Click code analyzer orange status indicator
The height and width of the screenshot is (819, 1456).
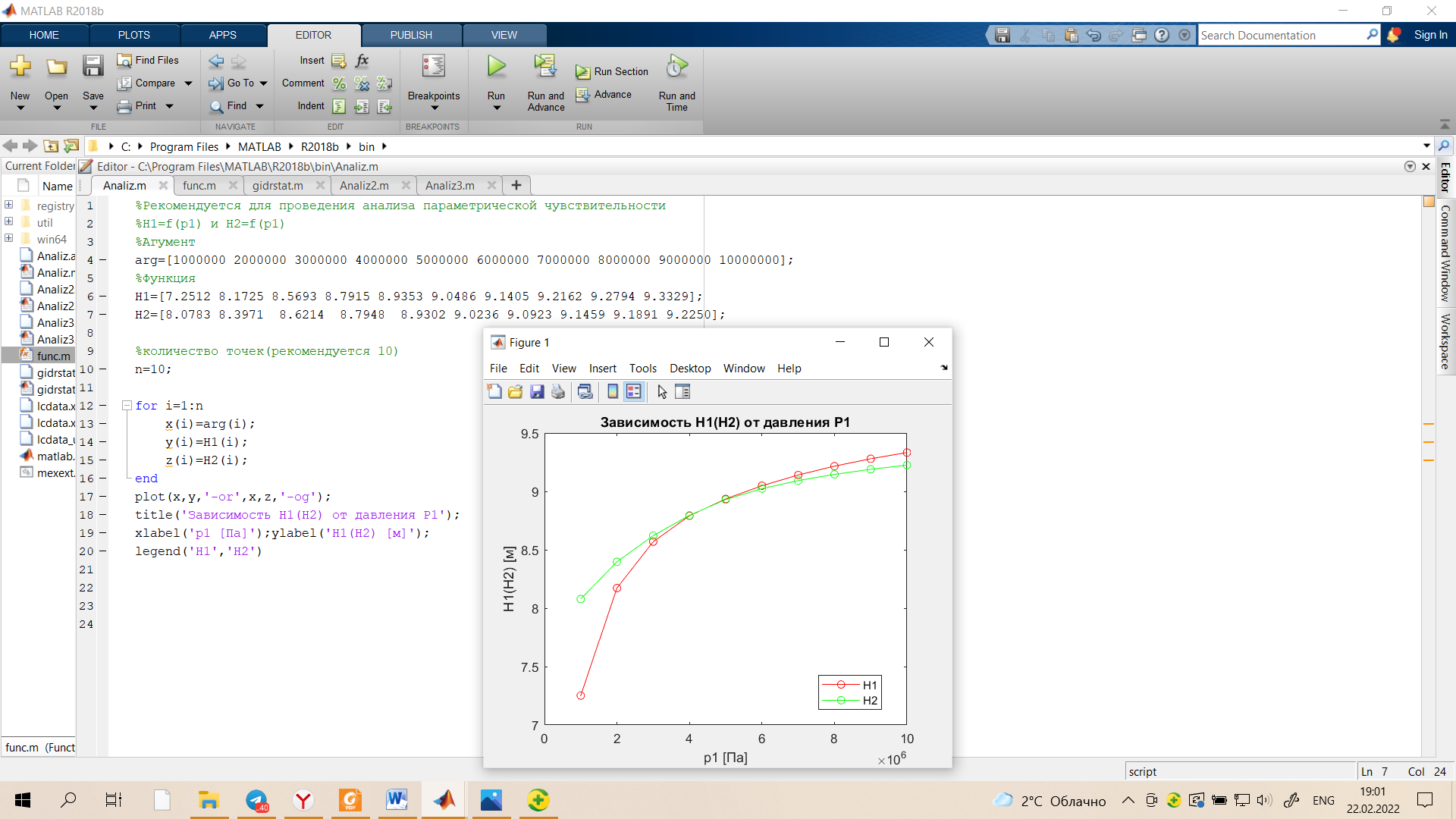(1429, 202)
